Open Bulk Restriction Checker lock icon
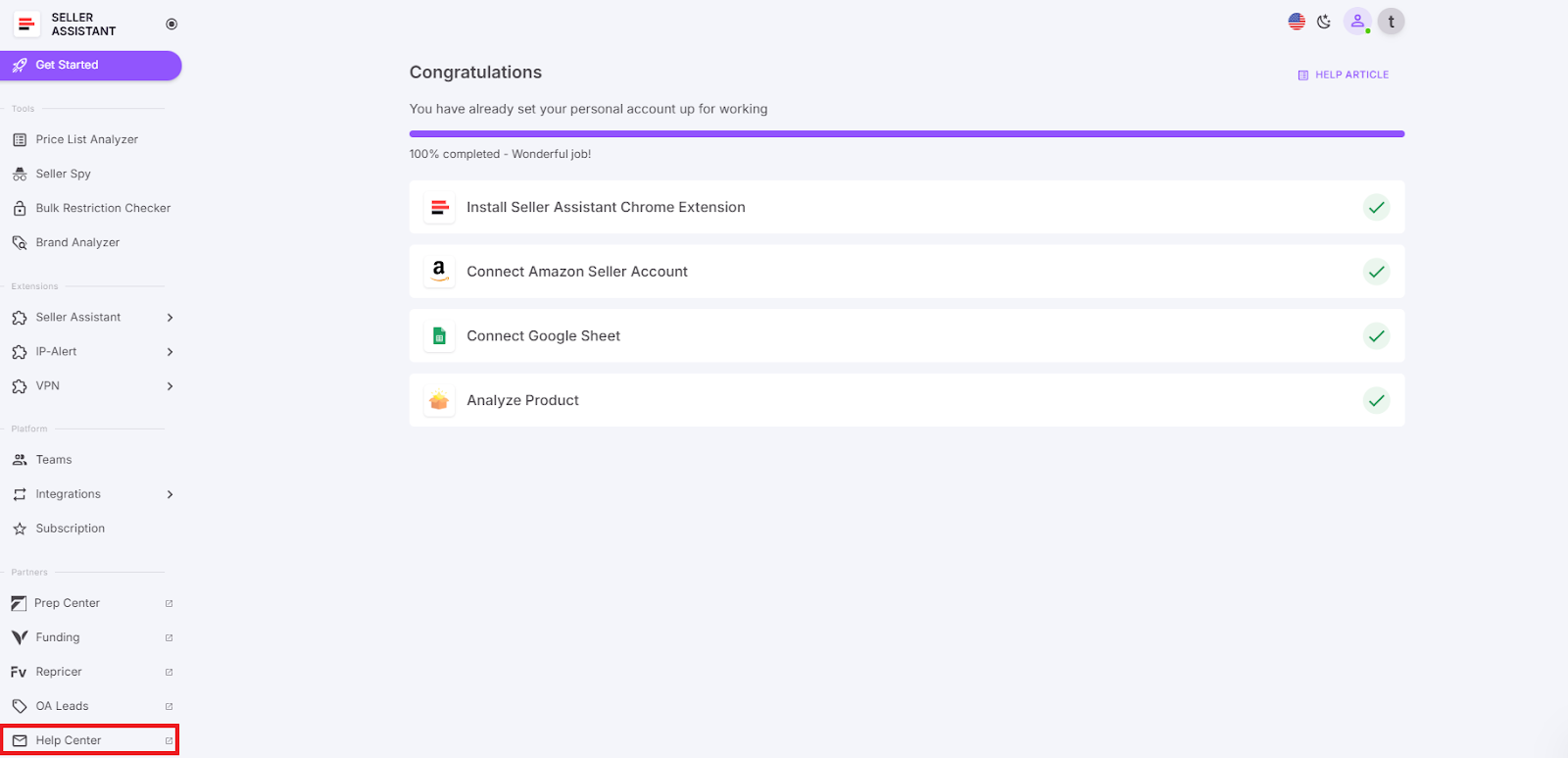1568x758 pixels. click(20, 209)
